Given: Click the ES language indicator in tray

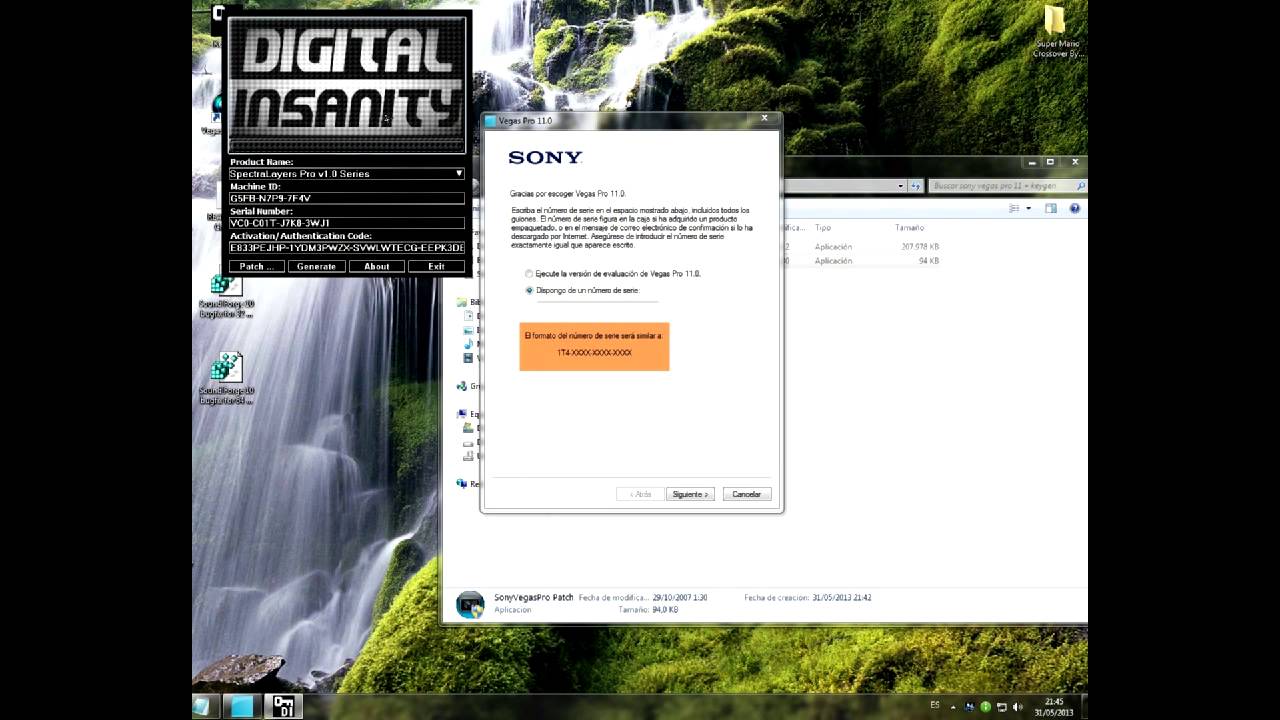Looking at the screenshot, I should (935, 705).
